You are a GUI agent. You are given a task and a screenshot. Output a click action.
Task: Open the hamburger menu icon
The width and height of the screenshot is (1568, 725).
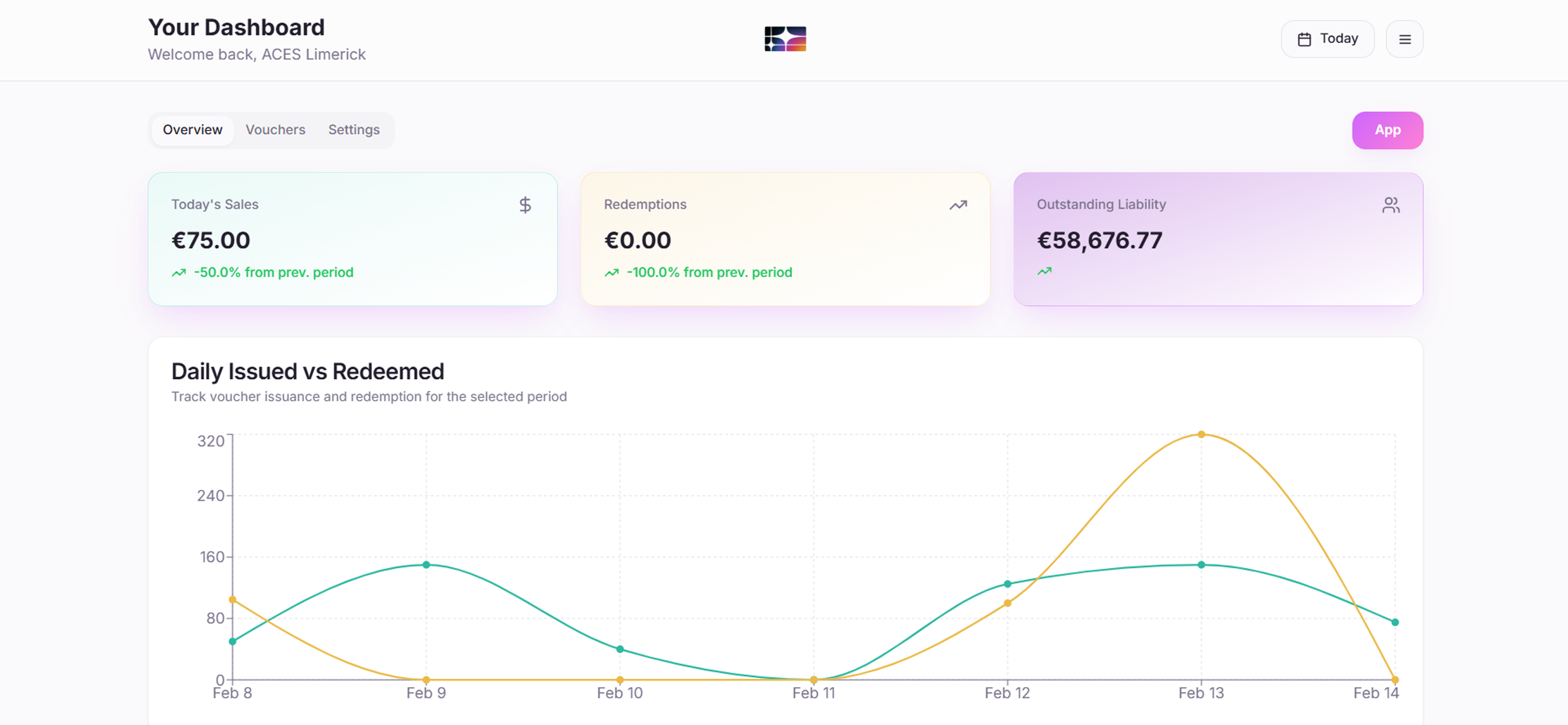click(x=1404, y=39)
